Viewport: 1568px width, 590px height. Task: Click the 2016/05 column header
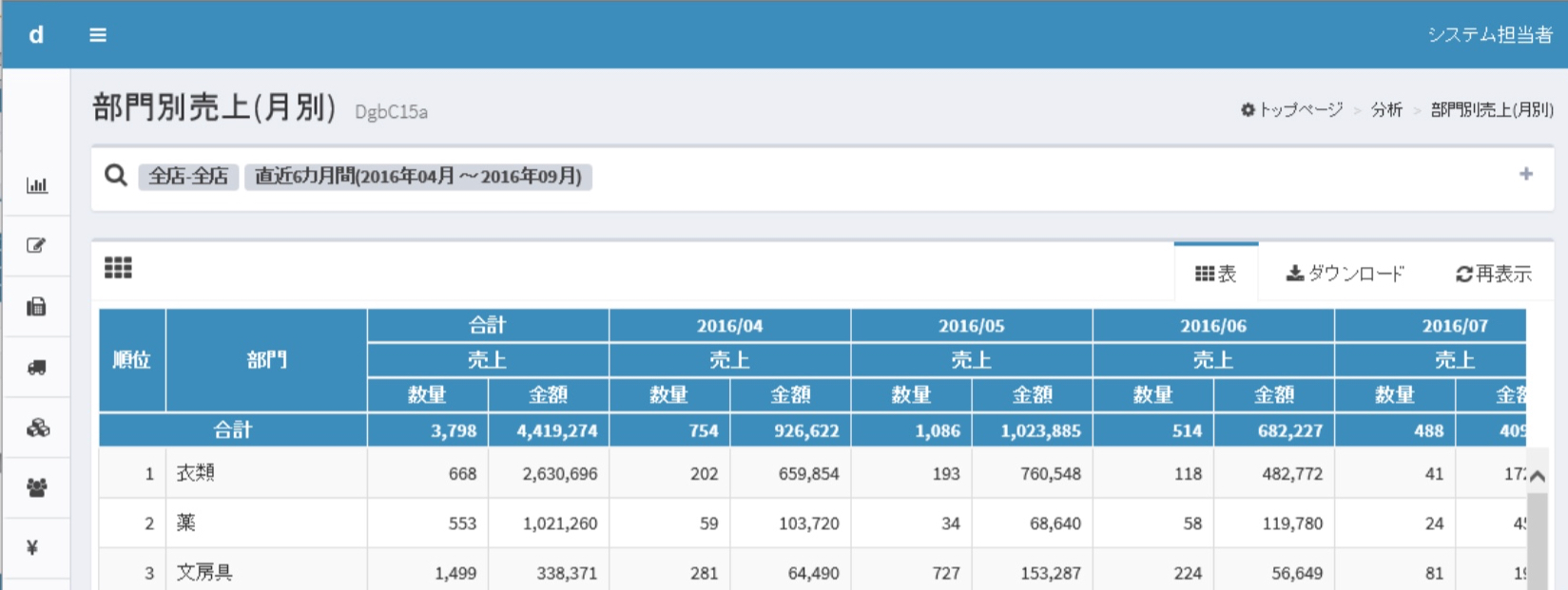pos(972,326)
